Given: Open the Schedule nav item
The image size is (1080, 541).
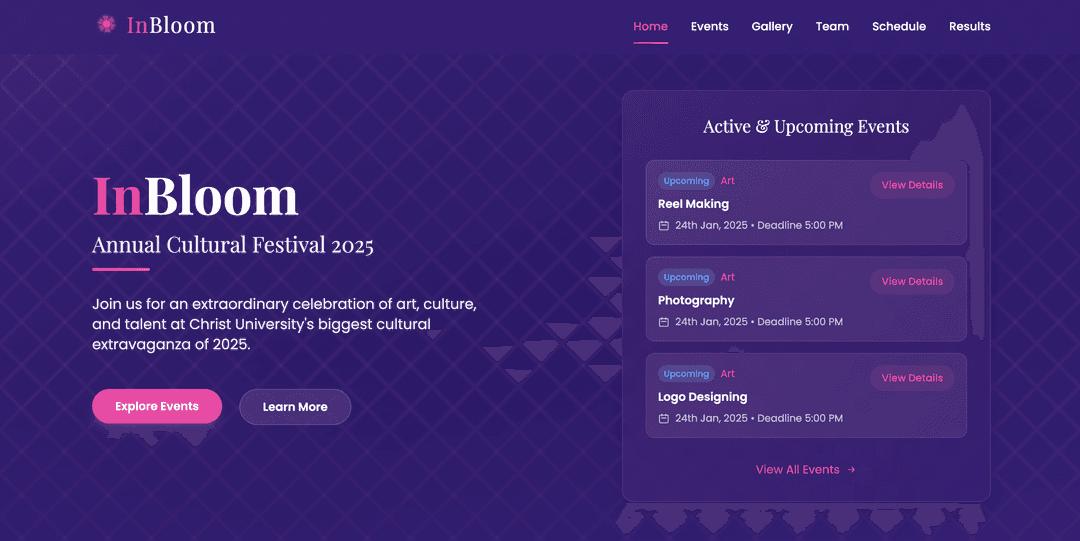Looking at the screenshot, I should [899, 27].
